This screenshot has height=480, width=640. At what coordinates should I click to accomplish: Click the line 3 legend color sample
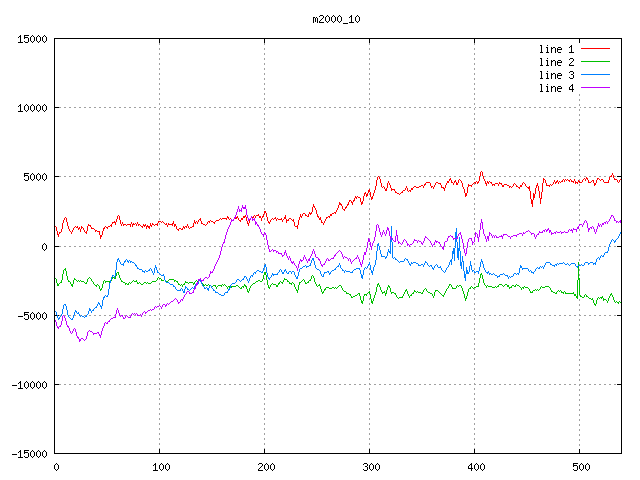(x=595, y=75)
